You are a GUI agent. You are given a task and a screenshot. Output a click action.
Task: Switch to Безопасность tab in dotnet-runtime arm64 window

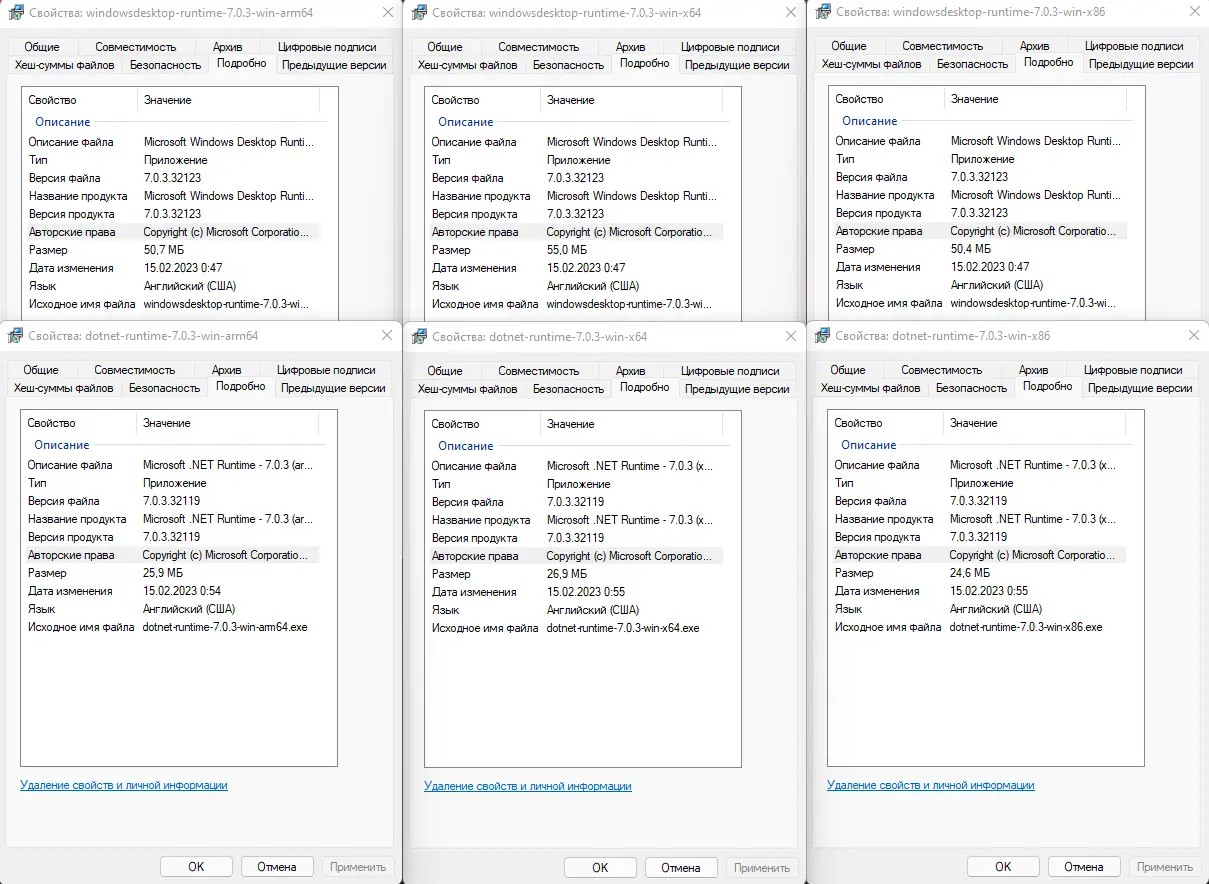point(164,387)
